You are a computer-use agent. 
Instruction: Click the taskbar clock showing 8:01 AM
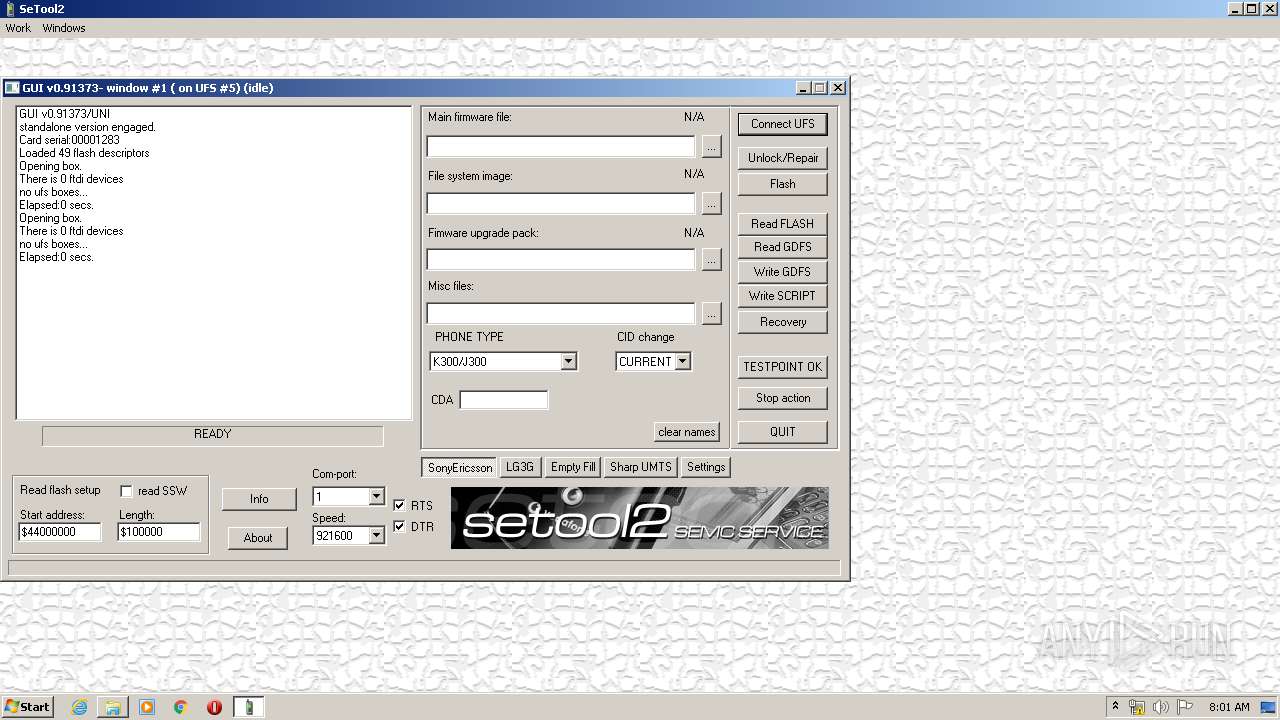point(1229,707)
